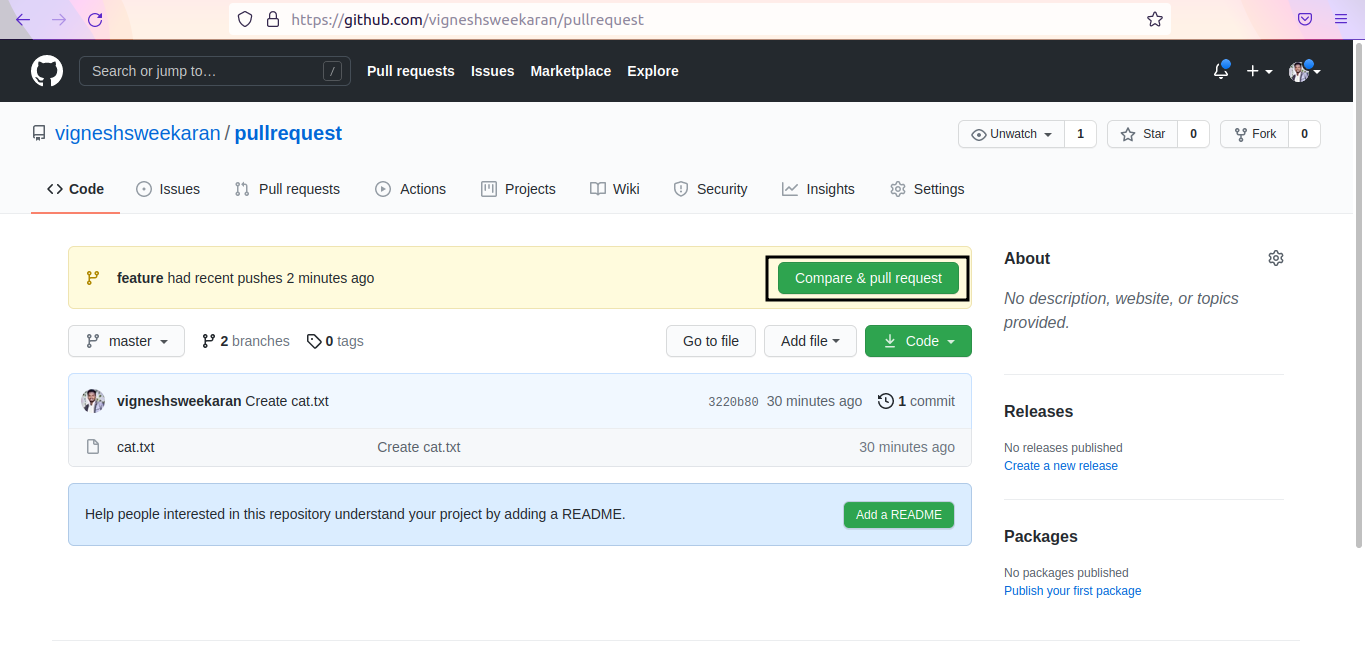
Task: Click the GitHub Octocat logo
Action: click(x=47, y=71)
